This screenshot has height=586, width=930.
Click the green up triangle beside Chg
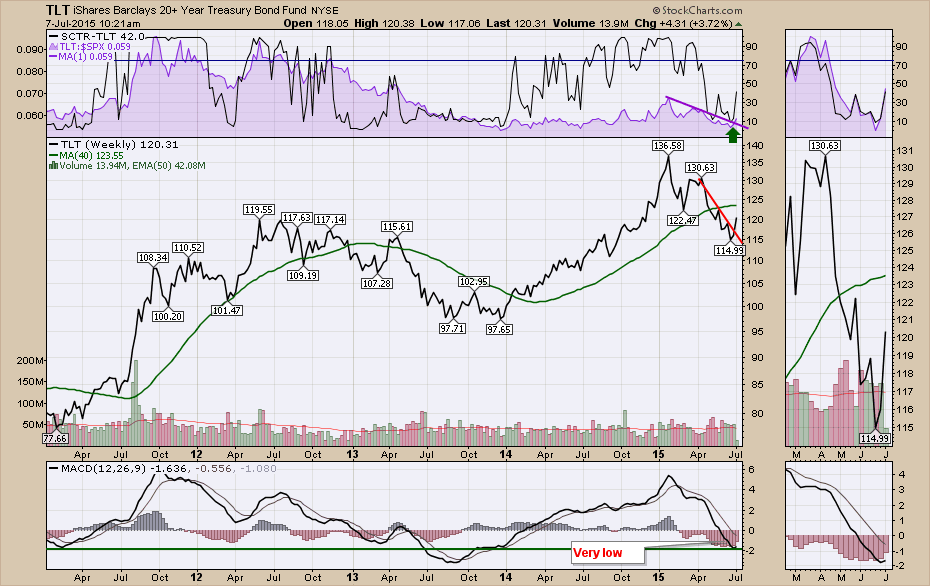tap(738, 24)
